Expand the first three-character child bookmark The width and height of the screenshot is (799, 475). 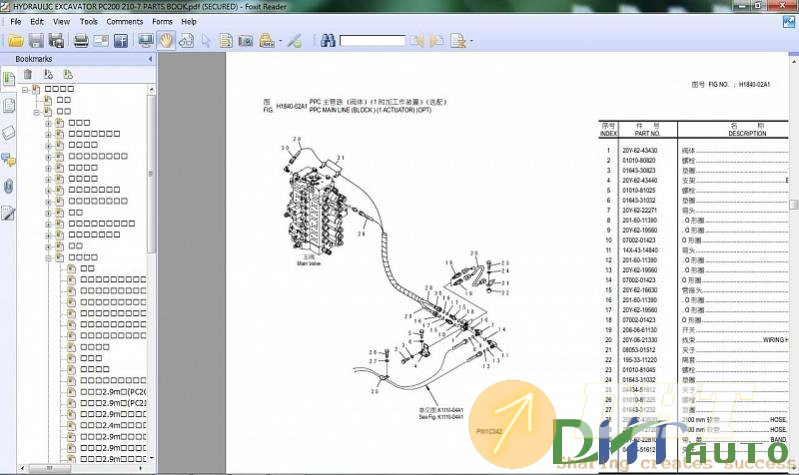pyautogui.click(x=48, y=123)
